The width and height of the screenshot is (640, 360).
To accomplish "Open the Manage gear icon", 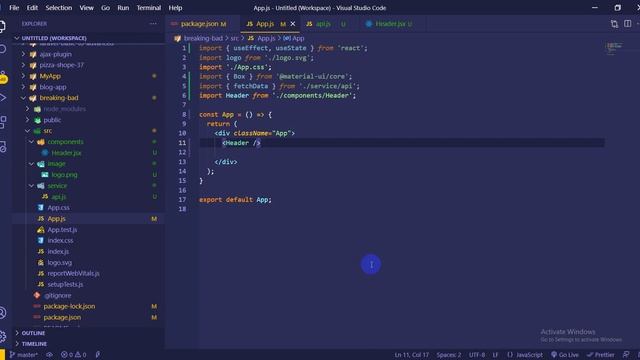I will click(3, 336).
